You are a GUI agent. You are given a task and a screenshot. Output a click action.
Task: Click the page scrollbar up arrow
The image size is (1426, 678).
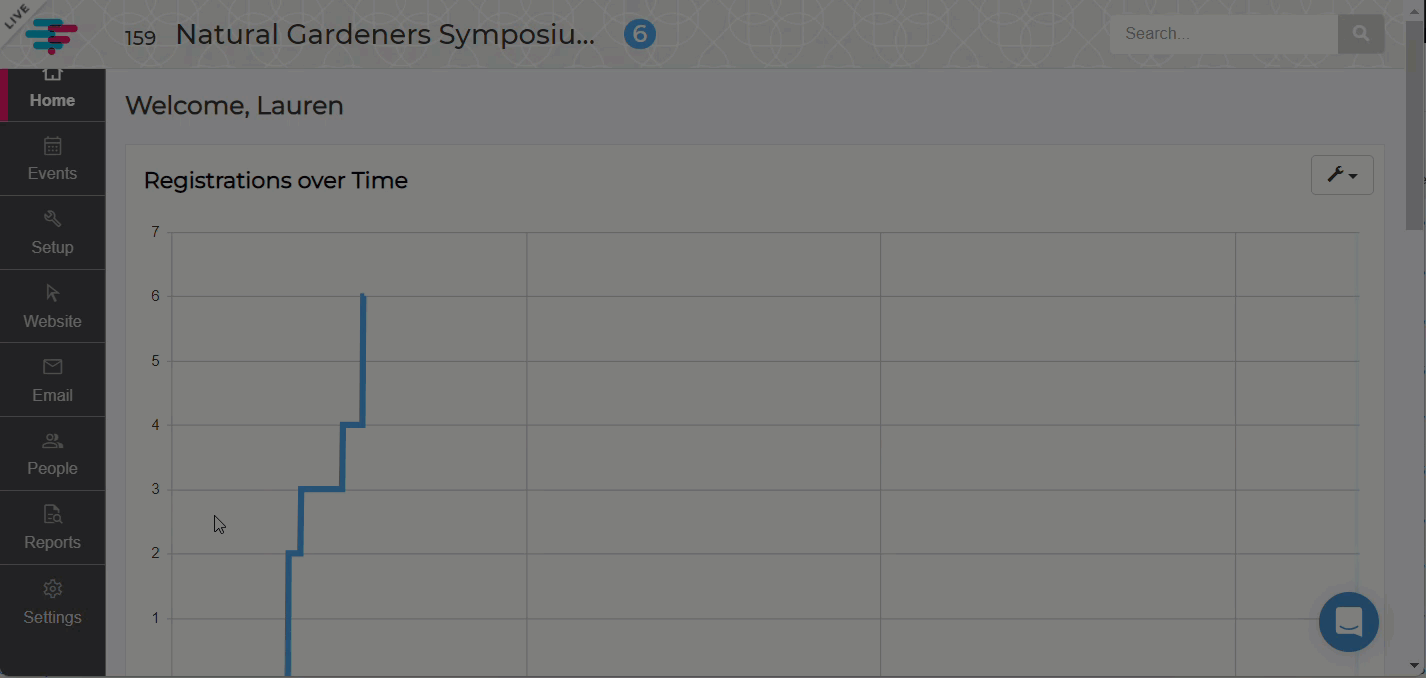(x=1415, y=10)
